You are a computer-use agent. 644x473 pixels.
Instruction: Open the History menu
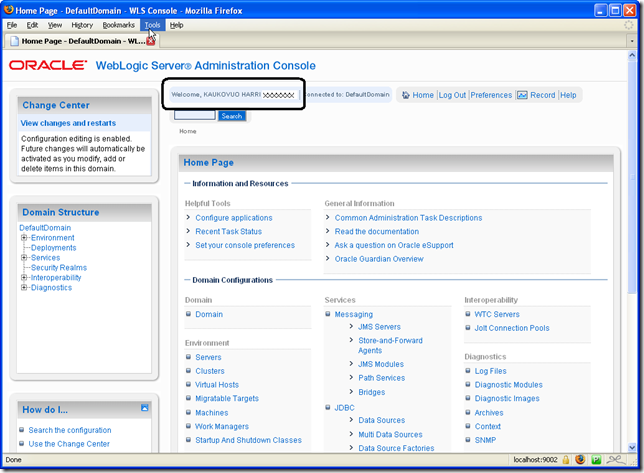(x=82, y=25)
